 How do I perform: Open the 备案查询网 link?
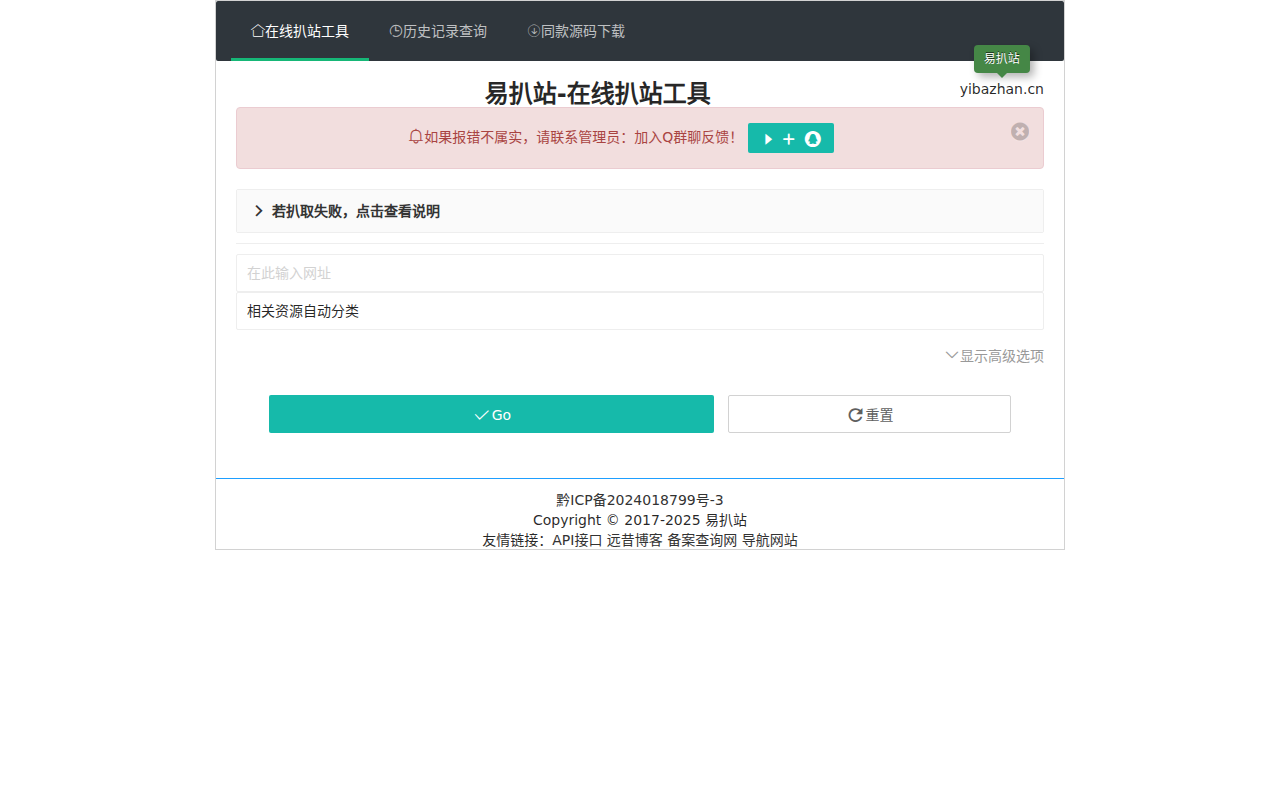pyautogui.click(x=702, y=540)
